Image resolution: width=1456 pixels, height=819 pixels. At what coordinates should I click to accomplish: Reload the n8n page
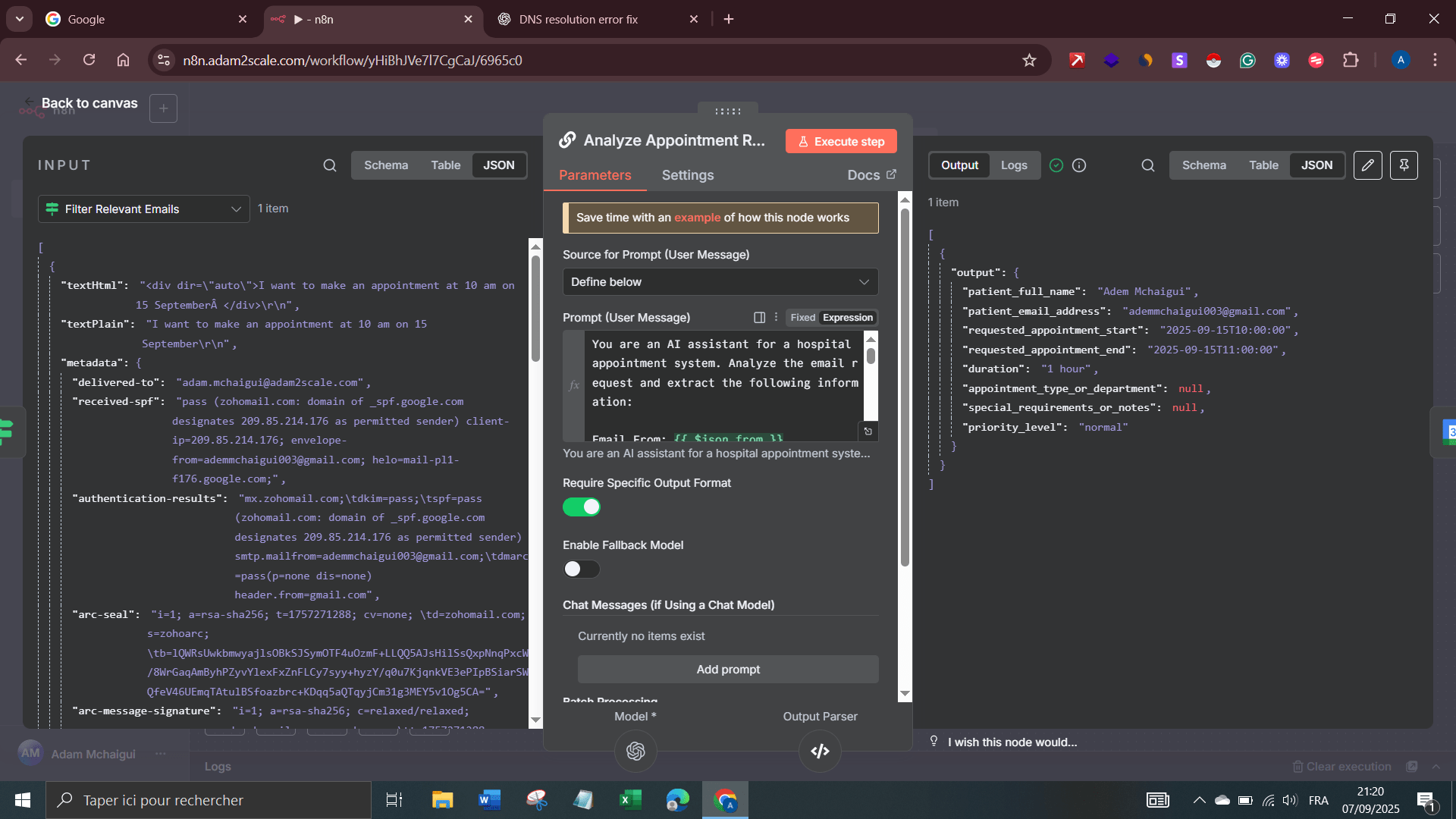[89, 60]
